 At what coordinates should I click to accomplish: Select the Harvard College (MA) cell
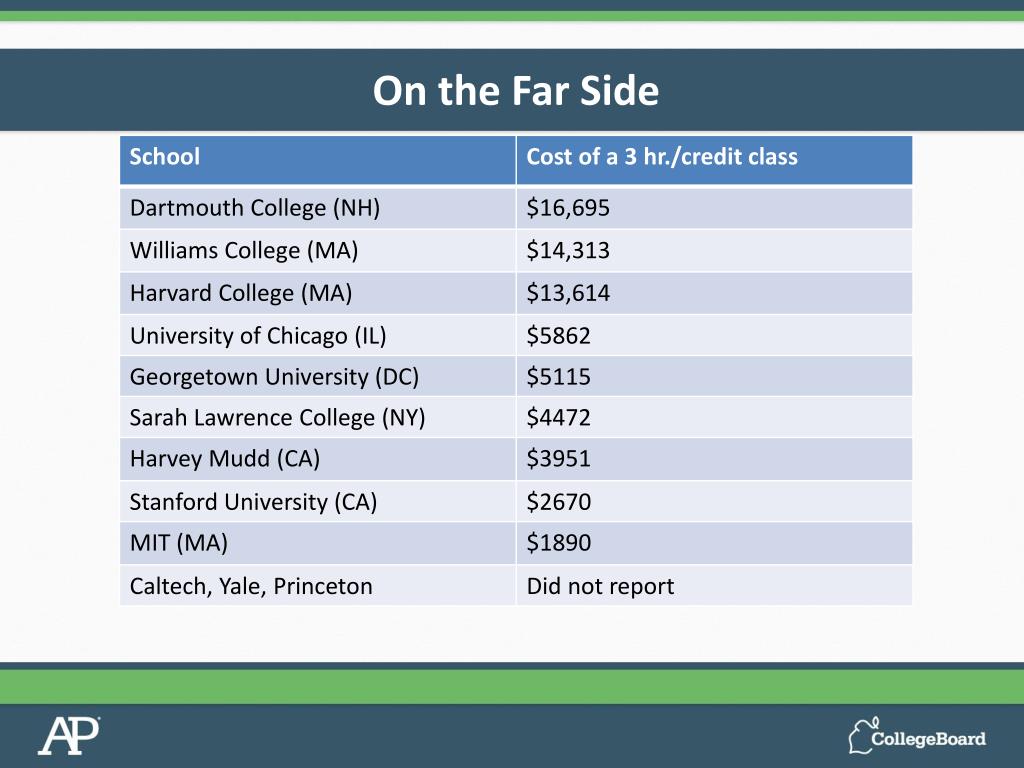click(x=241, y=293)
